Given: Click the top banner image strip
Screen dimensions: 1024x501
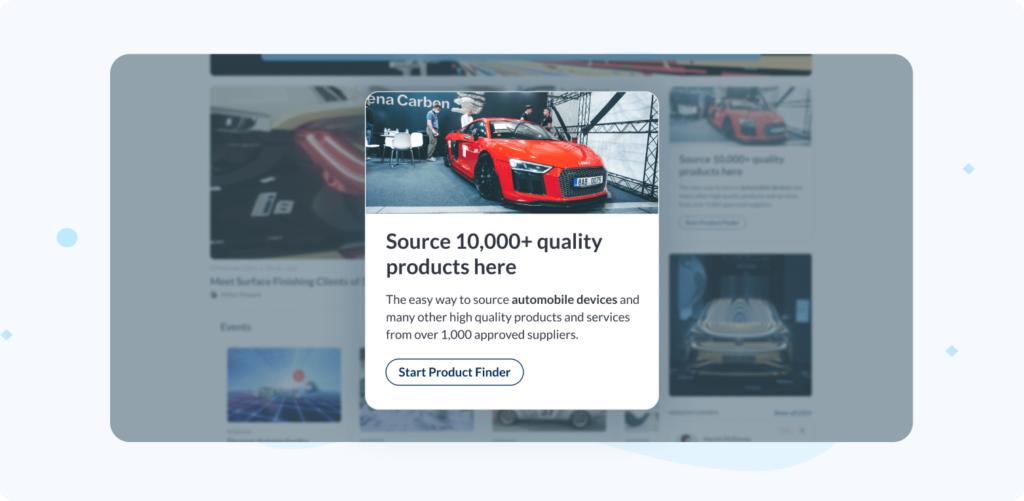Looking at the screenshot, I should pyautogui.click(x=511, y=65).
